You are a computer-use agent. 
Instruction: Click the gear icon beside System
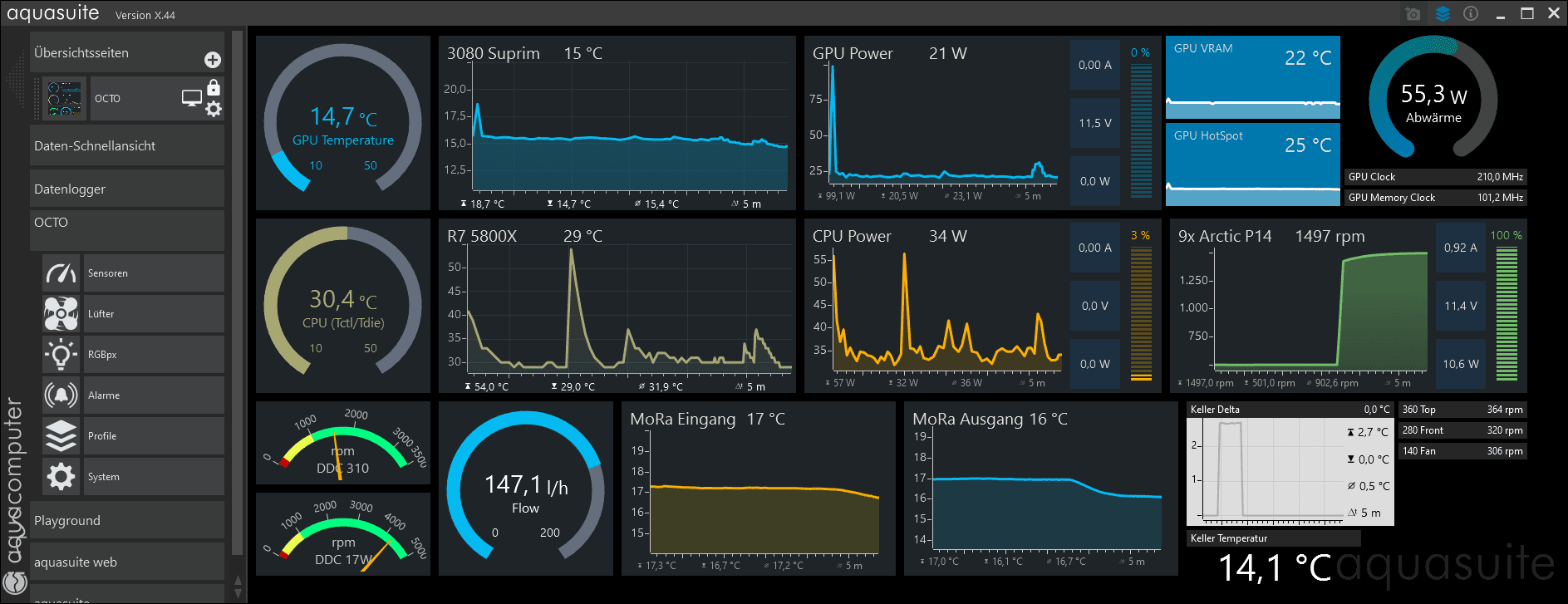pos(61,476)
